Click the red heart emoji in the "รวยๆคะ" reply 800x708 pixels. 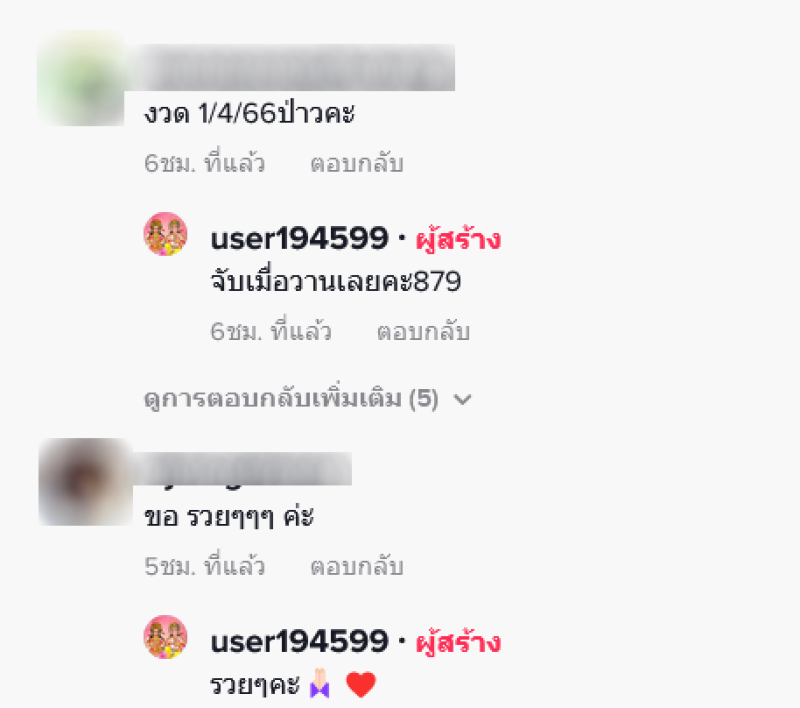pos(361,685)
